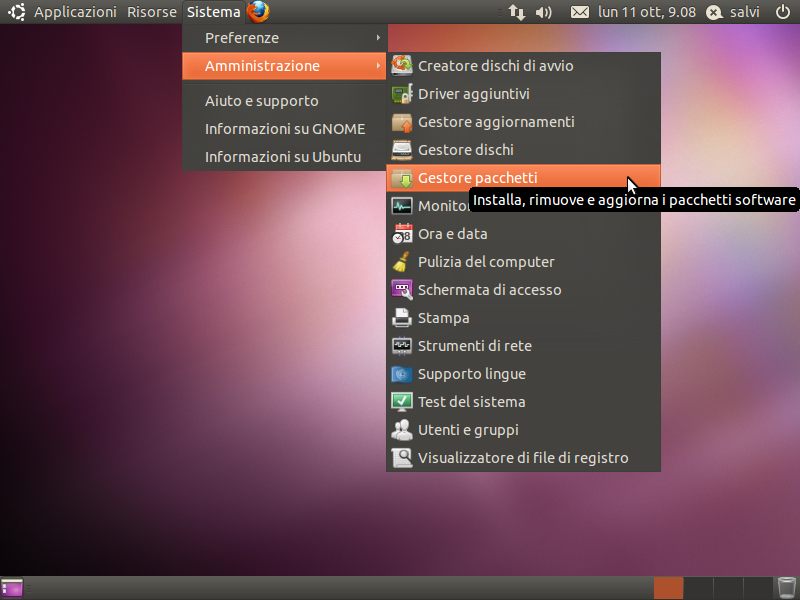Click the system monitor graph icon
Viewport: 800px width, 600px height.
[402, 206]
